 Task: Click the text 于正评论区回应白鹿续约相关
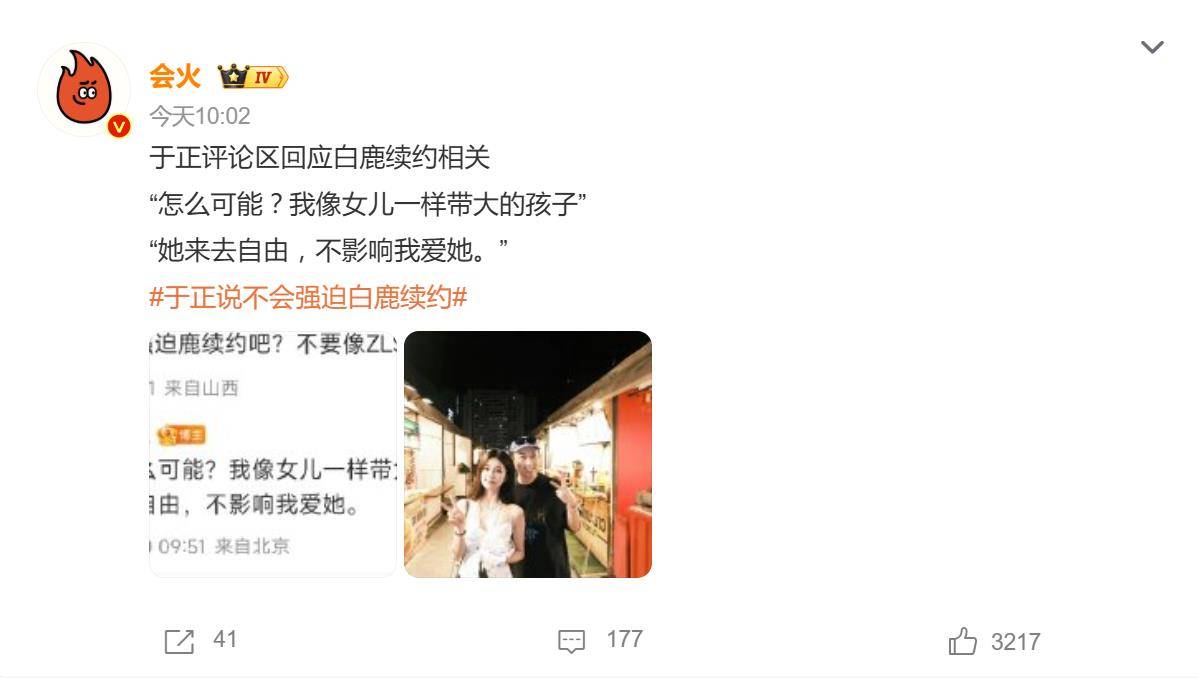[x=319, y=157]
